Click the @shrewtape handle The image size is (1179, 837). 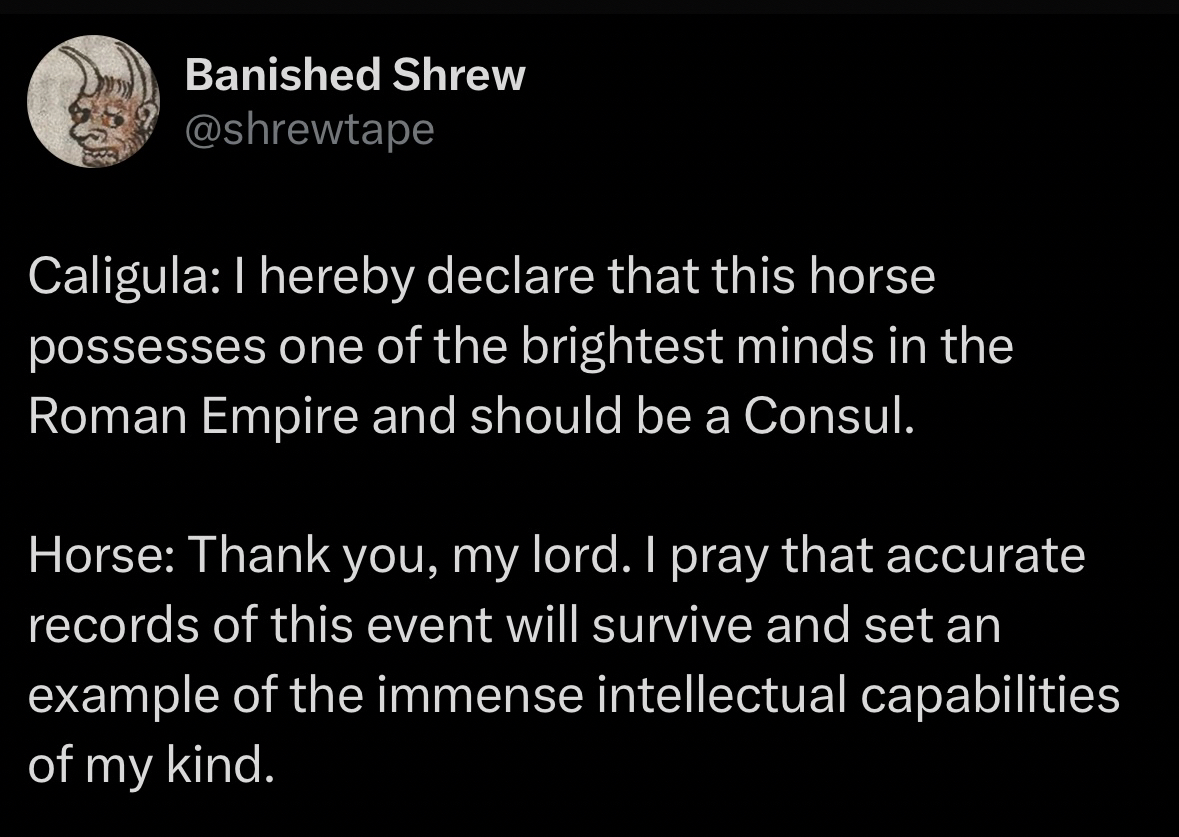click(x=310, y=129)
